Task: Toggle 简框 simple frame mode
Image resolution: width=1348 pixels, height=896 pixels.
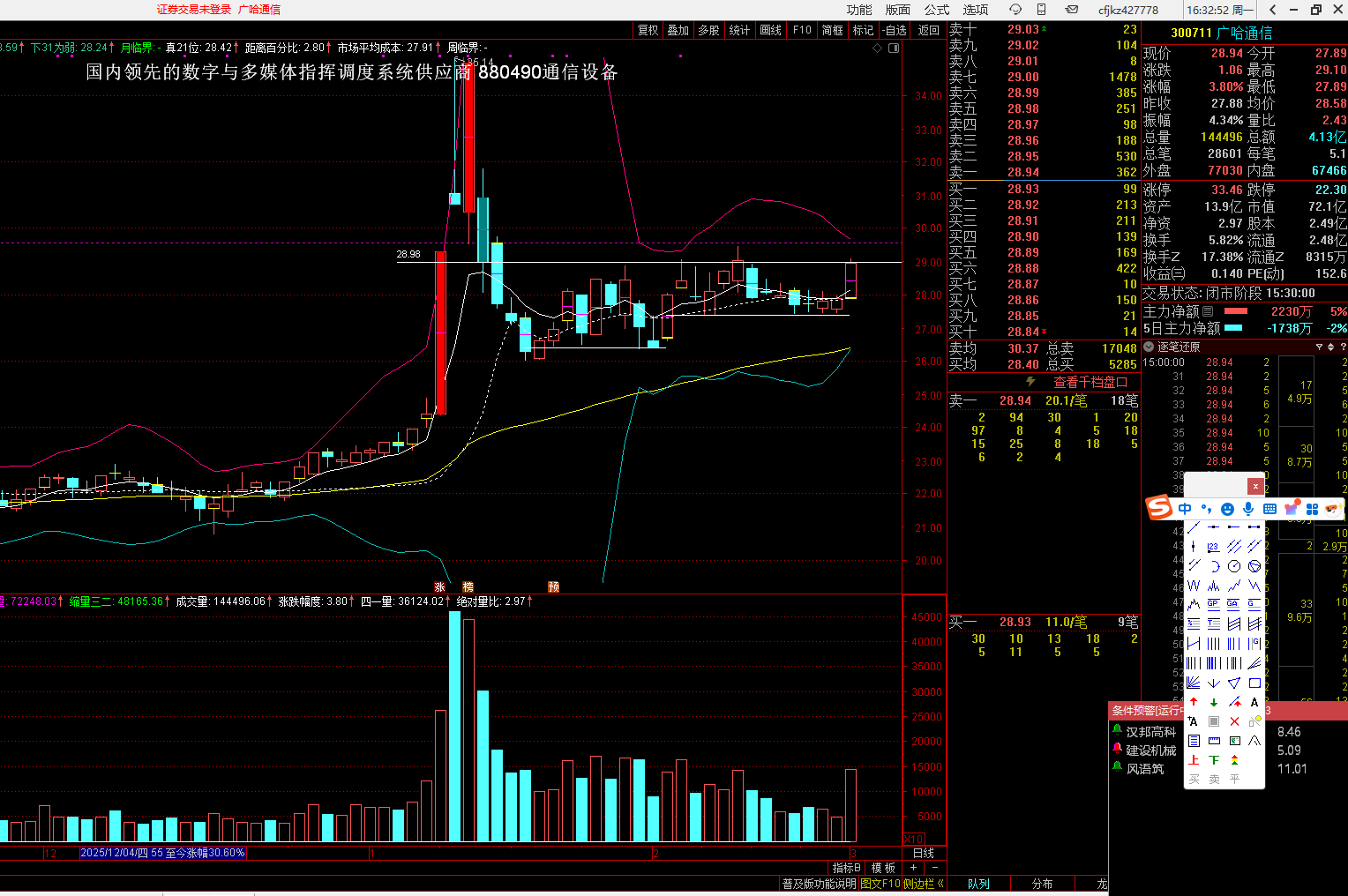Action: [833, 30]
